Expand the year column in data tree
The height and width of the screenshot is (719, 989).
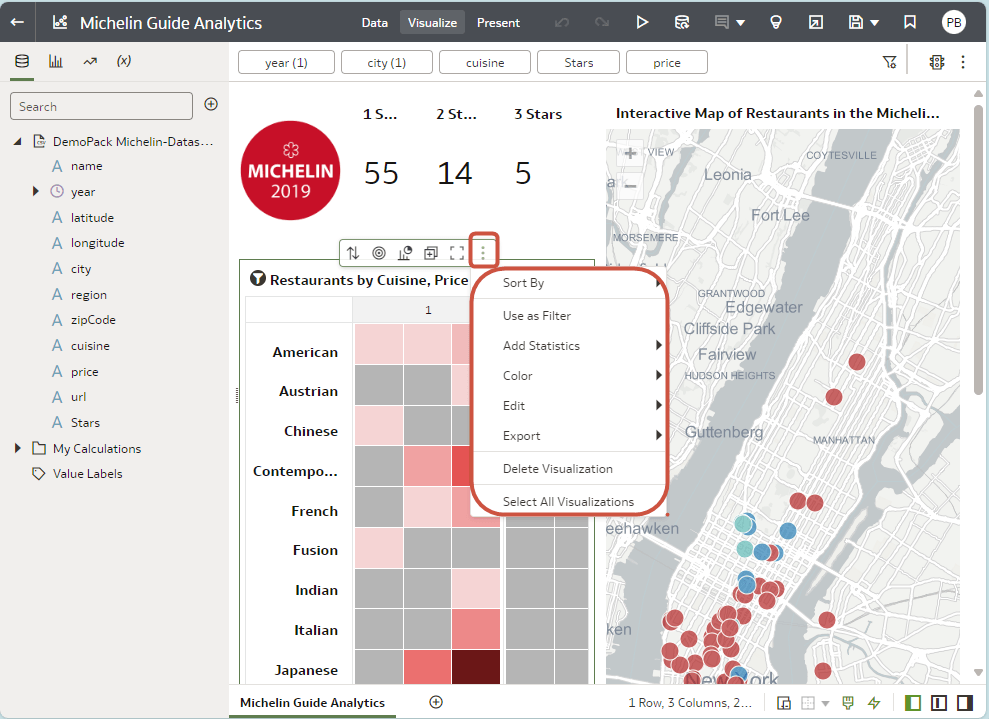coord(37,191)
